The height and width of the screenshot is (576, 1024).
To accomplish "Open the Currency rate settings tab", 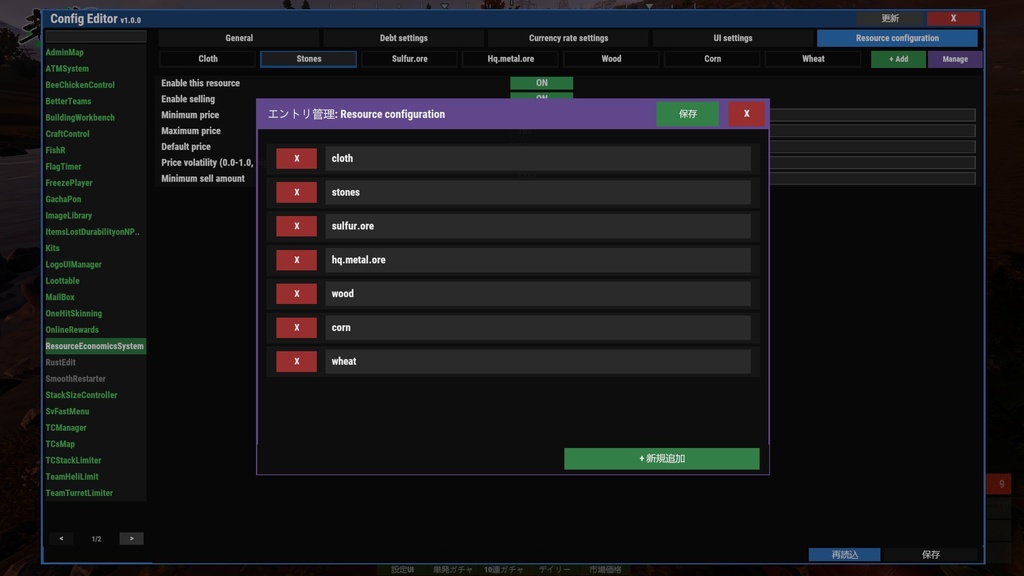I will tap(567, 37).
